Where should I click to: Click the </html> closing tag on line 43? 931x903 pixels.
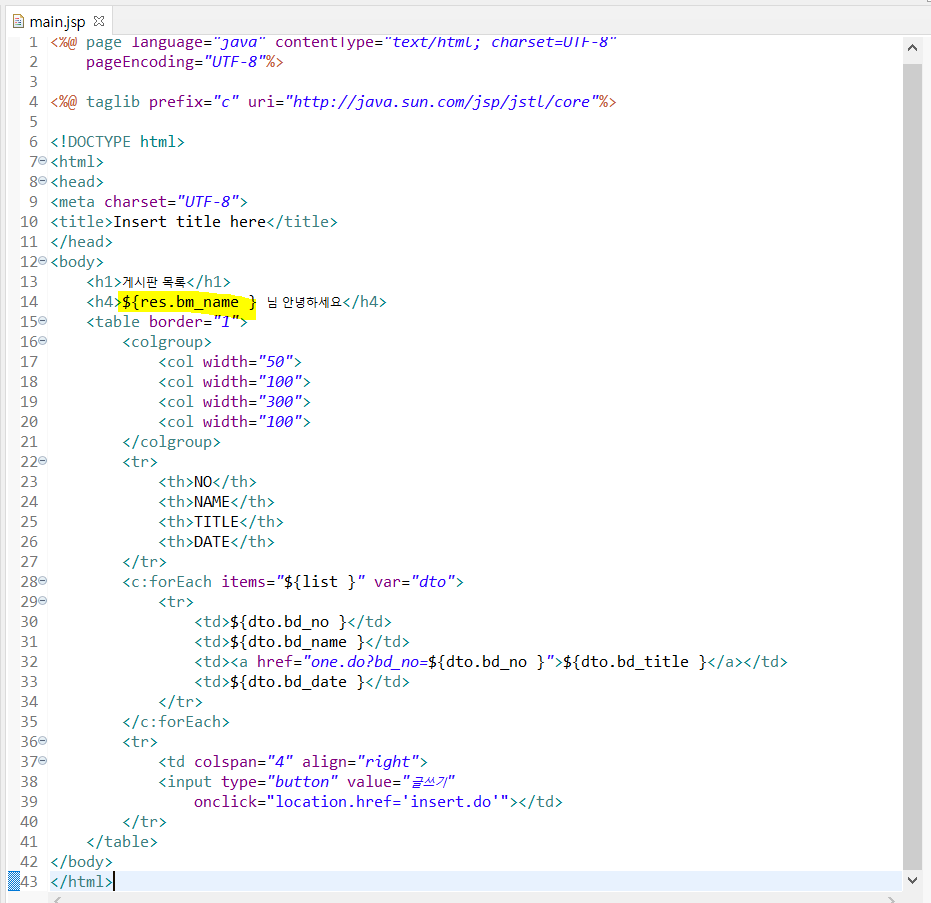(x=81, y=882)
